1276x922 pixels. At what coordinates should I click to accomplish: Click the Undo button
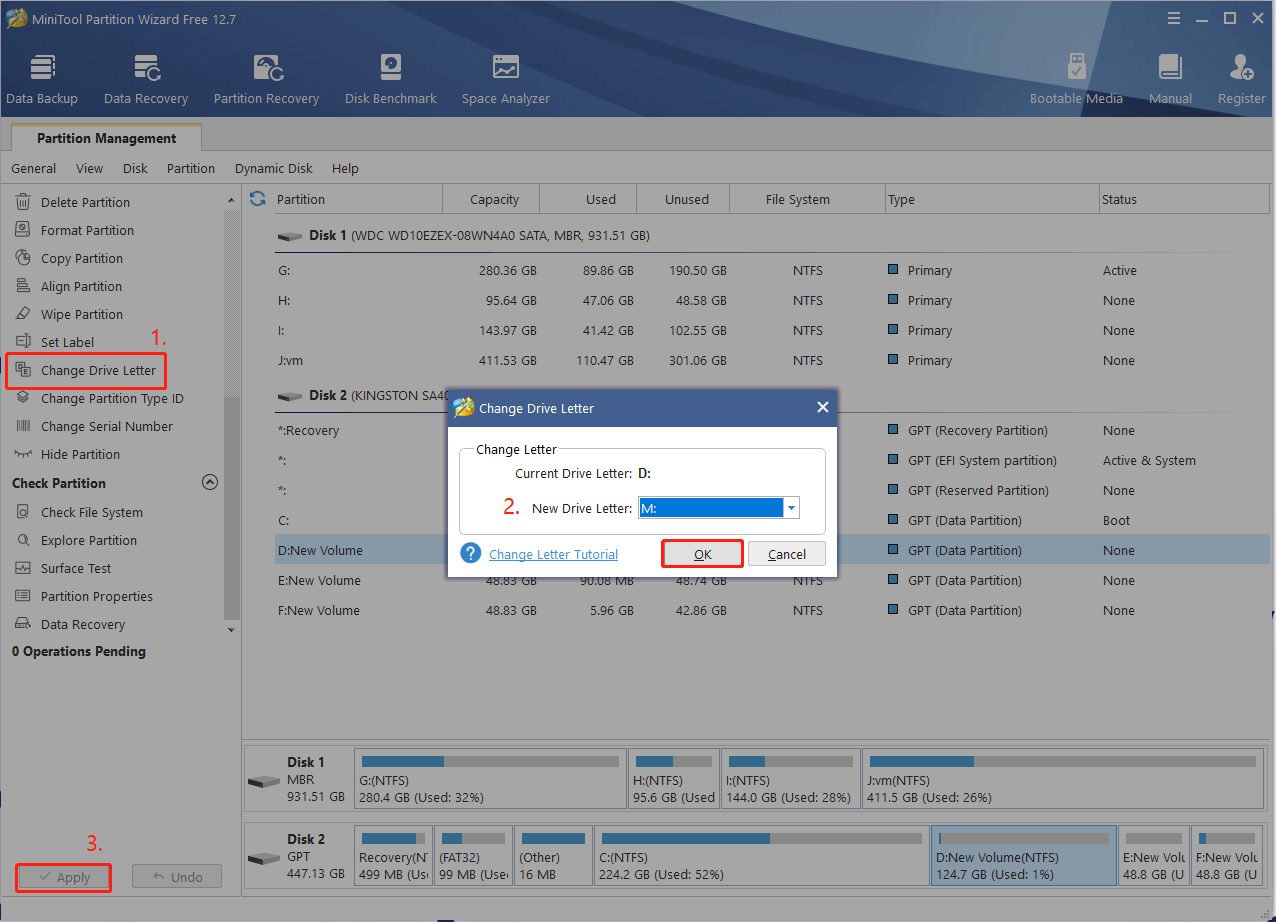tap(177, 877)
